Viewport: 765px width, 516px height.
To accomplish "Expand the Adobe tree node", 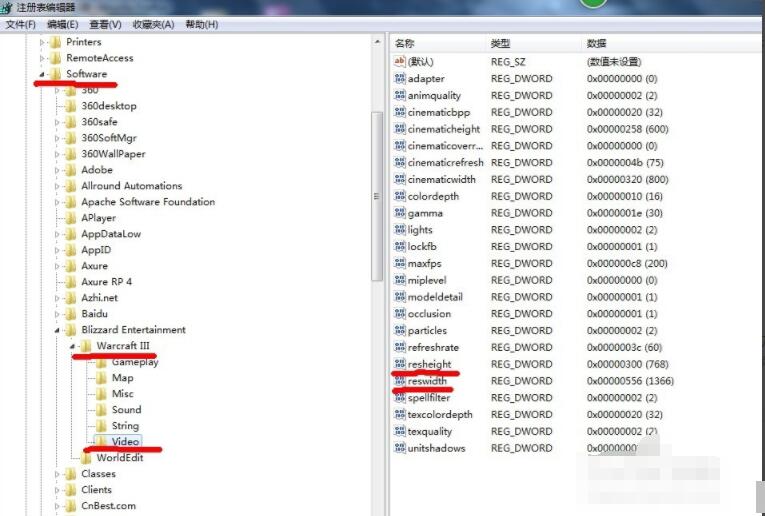I will [x=58, y=170].
